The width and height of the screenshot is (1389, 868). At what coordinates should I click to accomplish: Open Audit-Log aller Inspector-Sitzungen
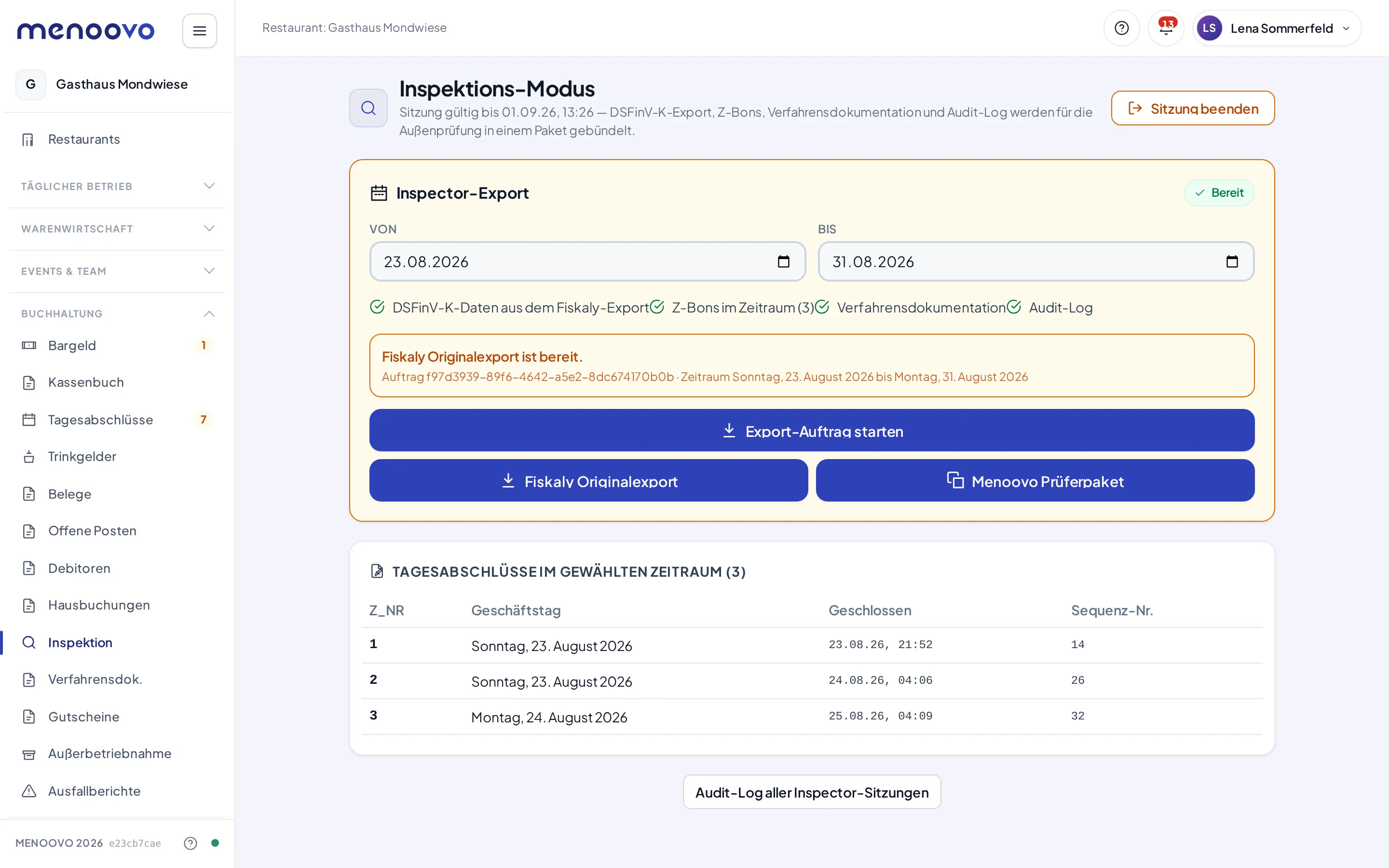tap(812, 792)
